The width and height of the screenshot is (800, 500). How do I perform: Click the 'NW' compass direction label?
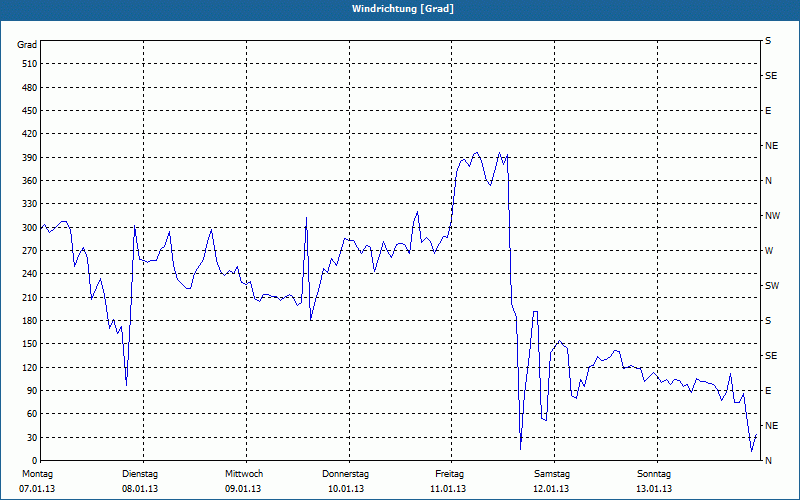(772, 216)
